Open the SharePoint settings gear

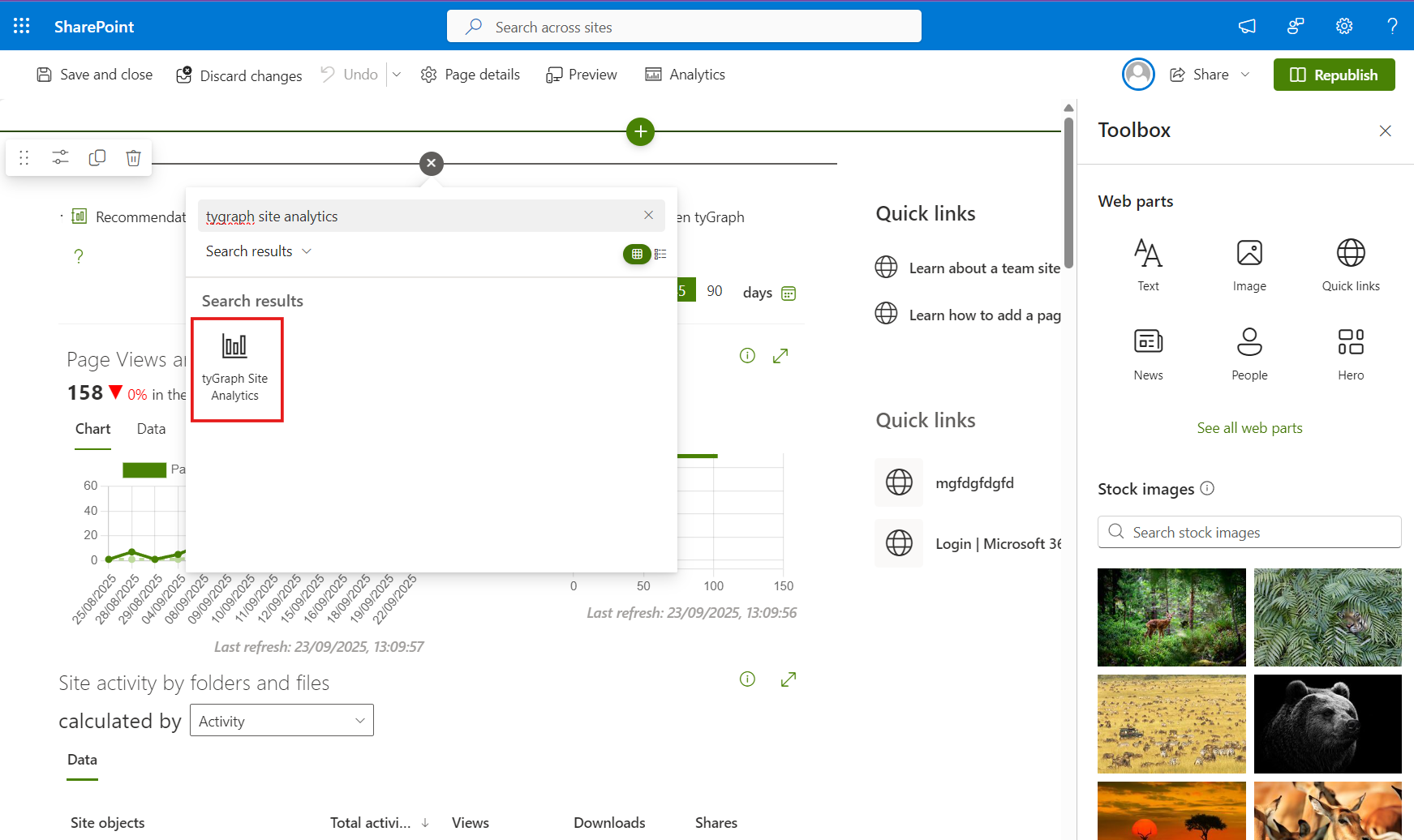click(x=1343, y=26)
